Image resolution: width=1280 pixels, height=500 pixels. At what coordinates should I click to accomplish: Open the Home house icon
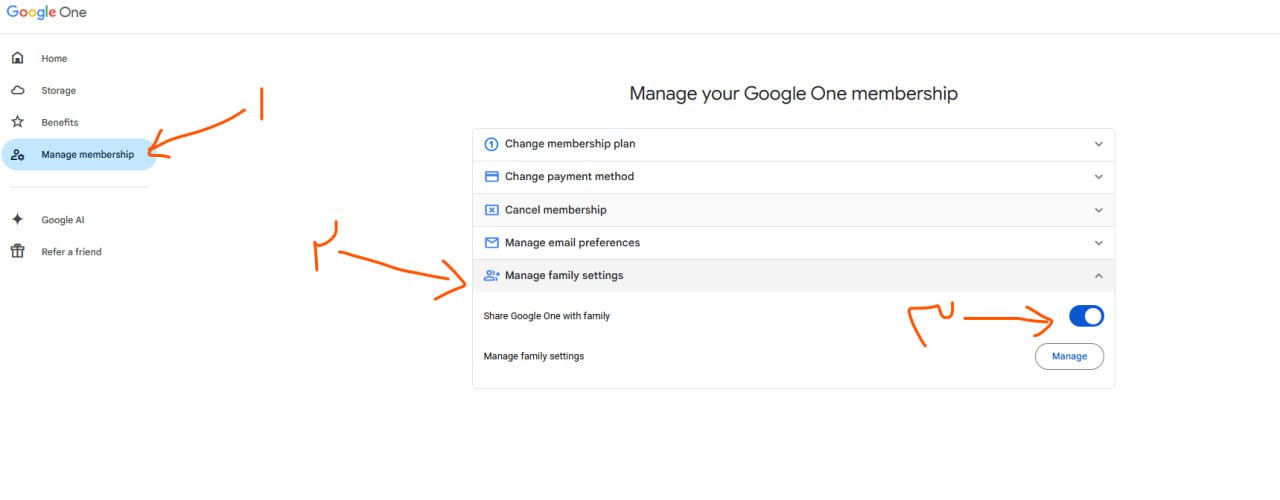[x=17, y=58]
